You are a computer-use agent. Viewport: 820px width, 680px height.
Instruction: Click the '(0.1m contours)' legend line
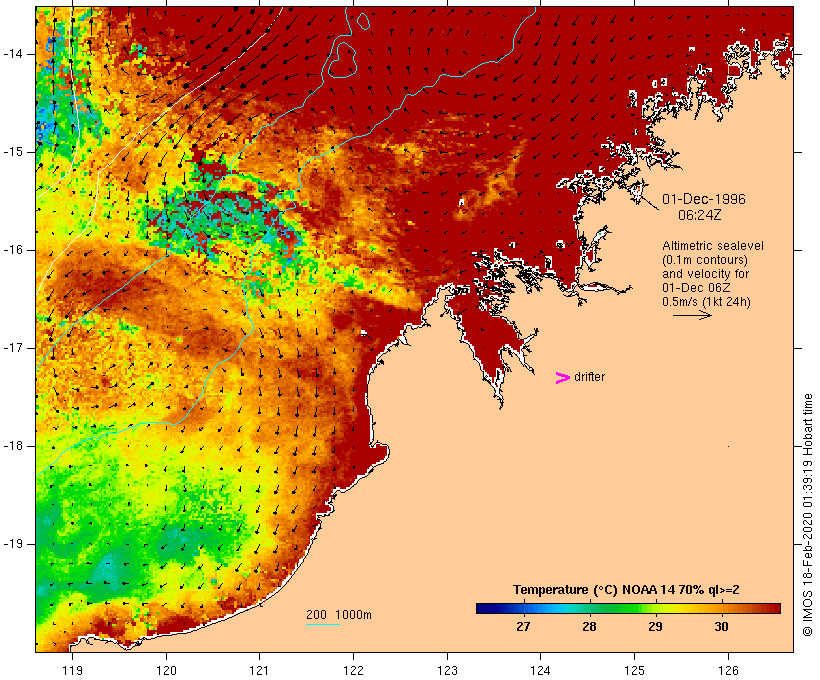tap(704, 260)
